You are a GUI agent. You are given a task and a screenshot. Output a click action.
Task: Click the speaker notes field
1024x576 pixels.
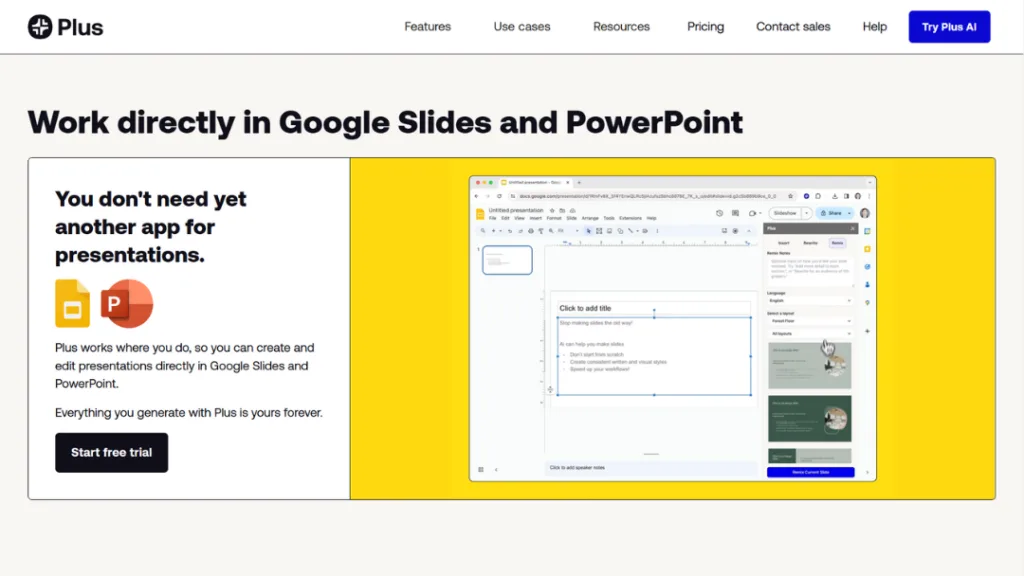point(650,468)
